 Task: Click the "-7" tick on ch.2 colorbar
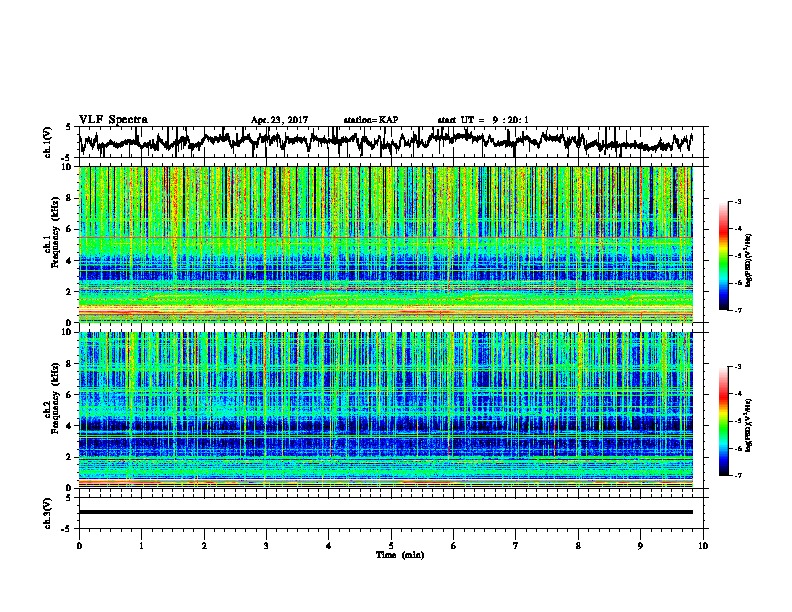[737, 476]
